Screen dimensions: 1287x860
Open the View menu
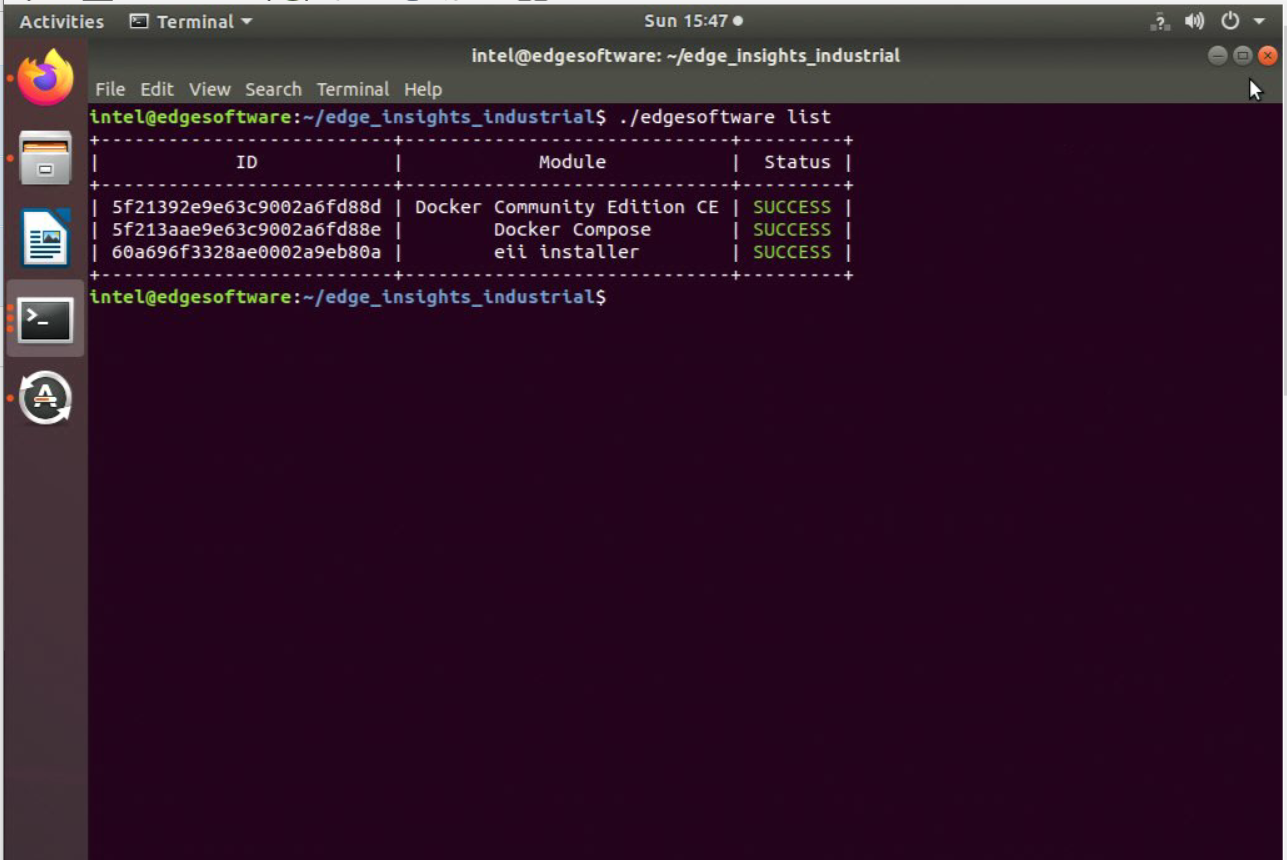tap(209, 89)
